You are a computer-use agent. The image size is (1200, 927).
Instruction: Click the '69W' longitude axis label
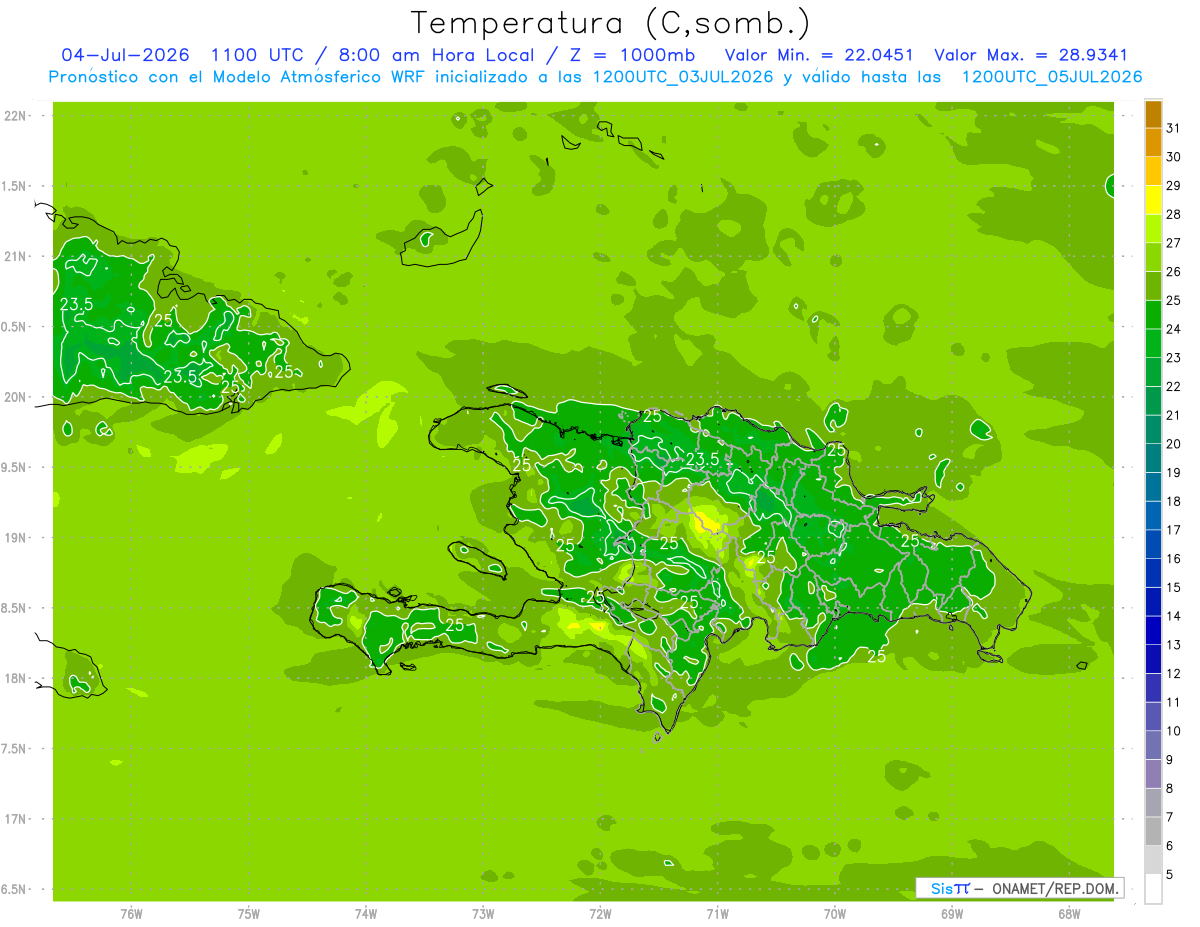952,913
